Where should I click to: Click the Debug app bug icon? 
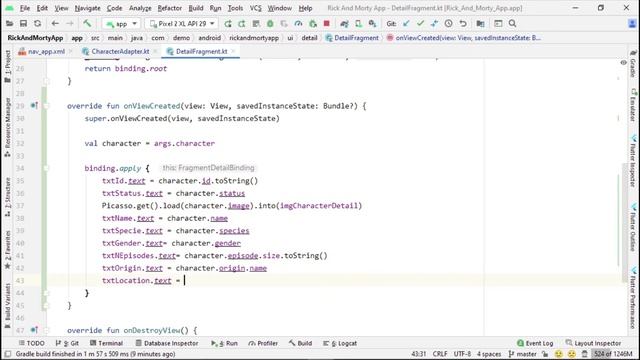click(270, 24)
